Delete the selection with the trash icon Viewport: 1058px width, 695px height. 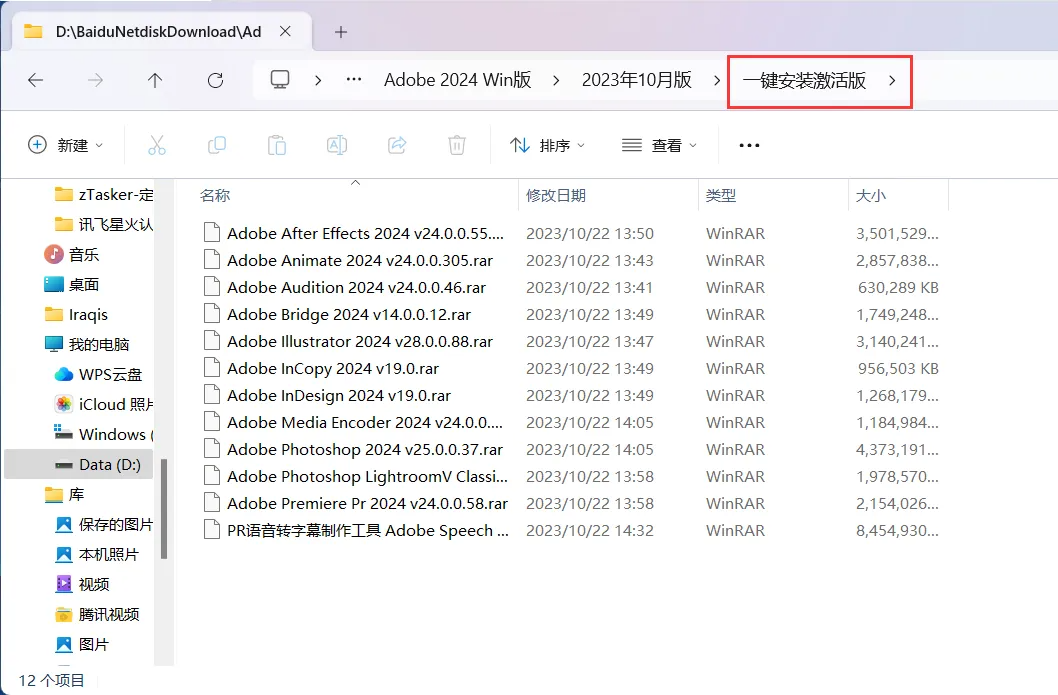point(456,145)
